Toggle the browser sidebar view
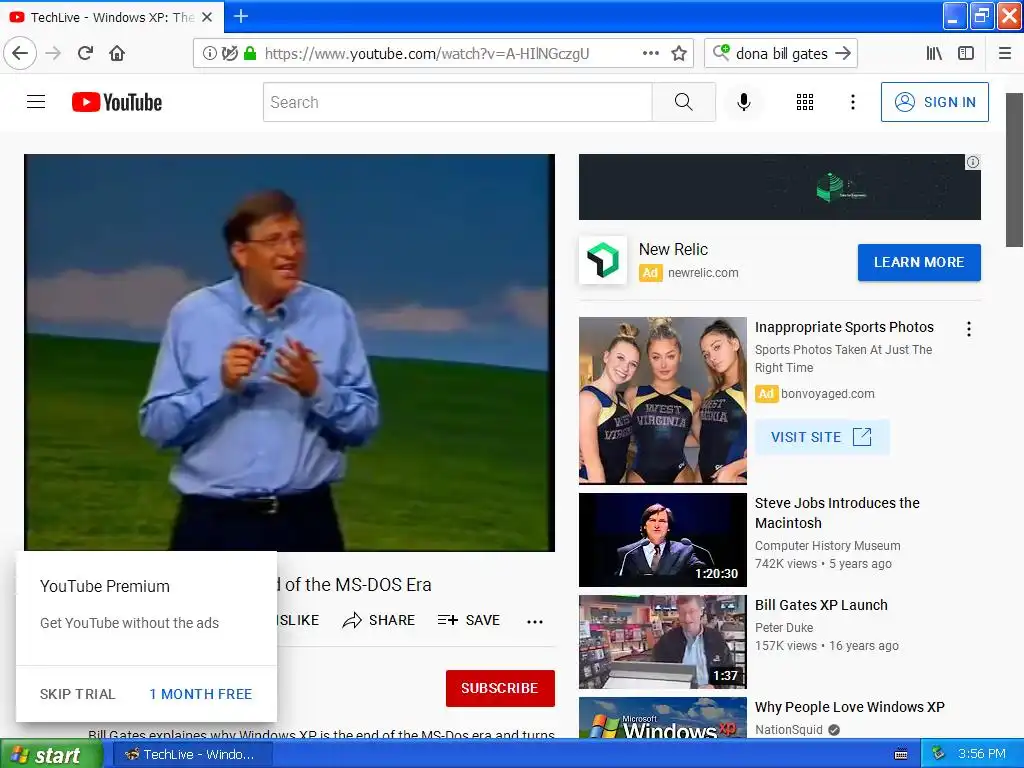Viewport: 1024px width, 768px height. tap(966, 54)
